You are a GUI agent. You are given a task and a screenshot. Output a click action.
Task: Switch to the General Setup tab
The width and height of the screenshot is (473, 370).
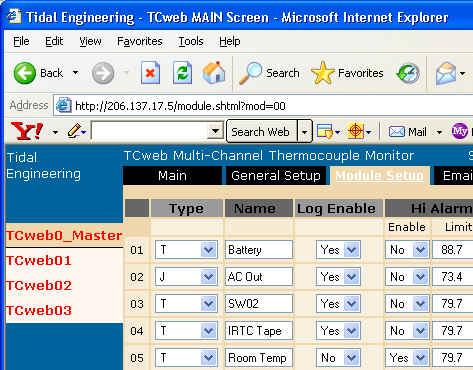[x=276, y=176]
